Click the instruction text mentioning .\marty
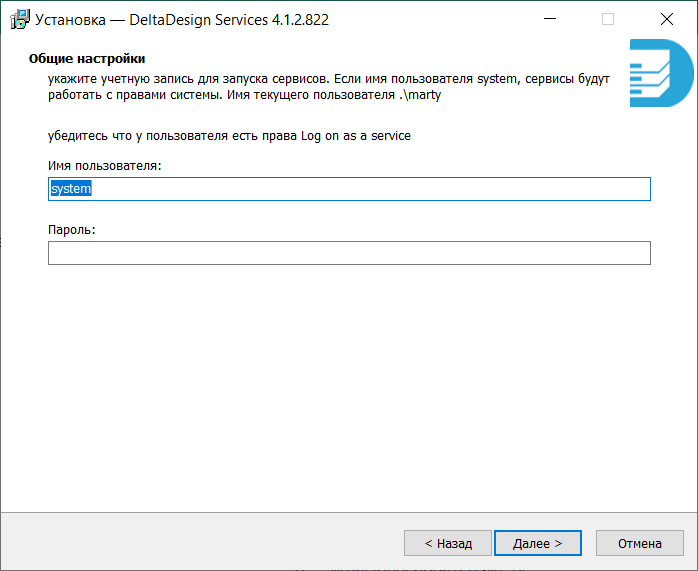698x571 pixels. (x=329, y=87)
